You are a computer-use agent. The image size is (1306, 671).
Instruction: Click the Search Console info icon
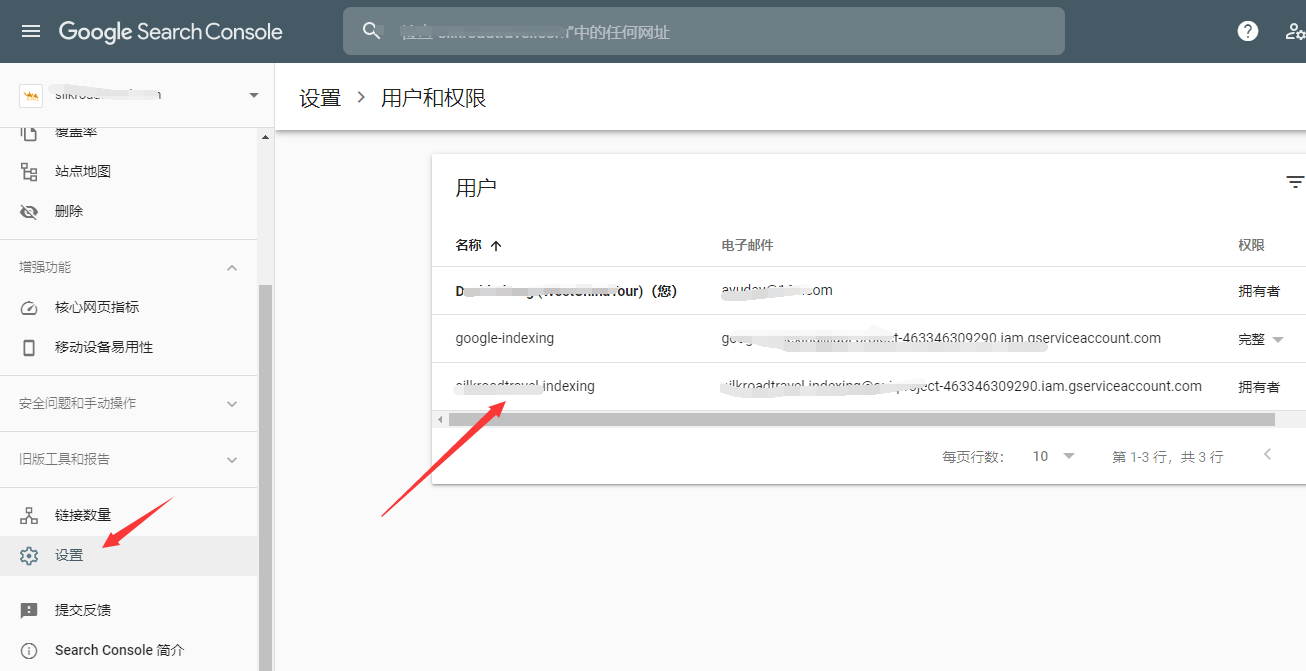(x=29, y=650)
